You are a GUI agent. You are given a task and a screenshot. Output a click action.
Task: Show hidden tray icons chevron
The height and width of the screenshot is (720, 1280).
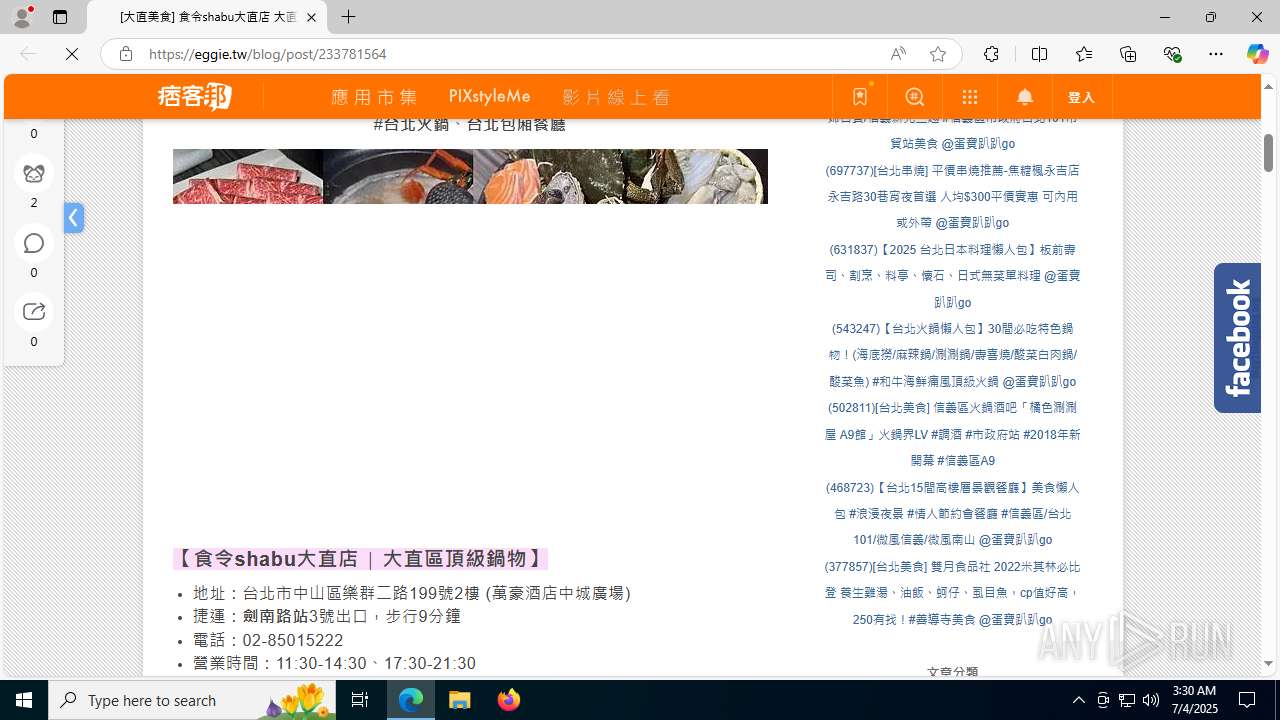1078,700
